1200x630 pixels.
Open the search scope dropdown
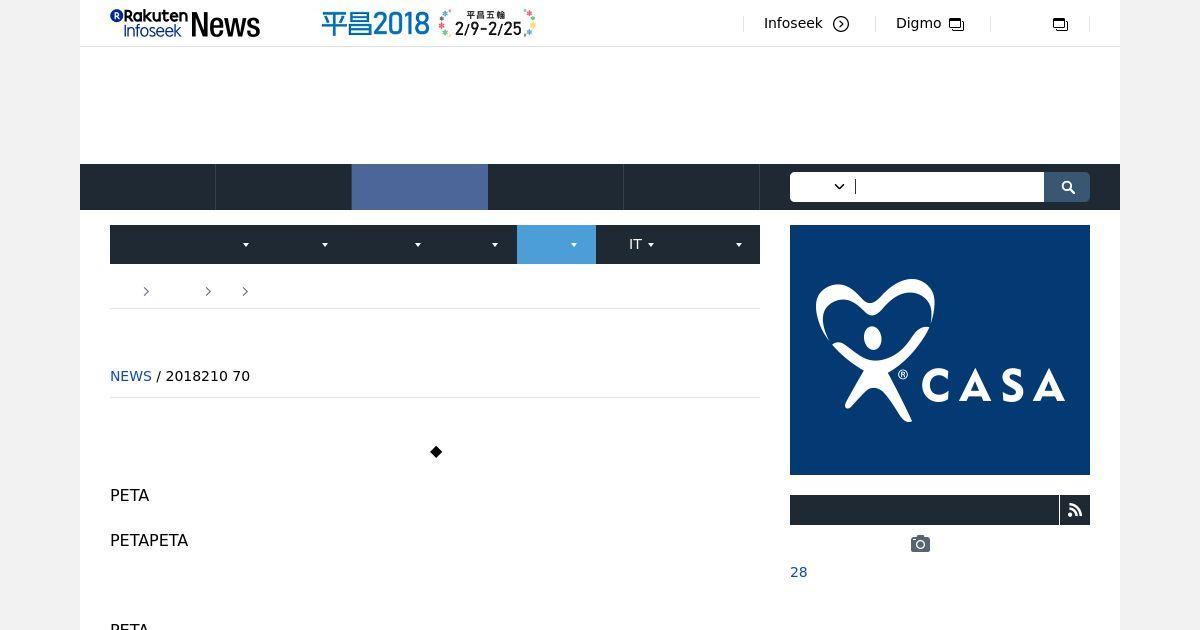tap(821, 187)
